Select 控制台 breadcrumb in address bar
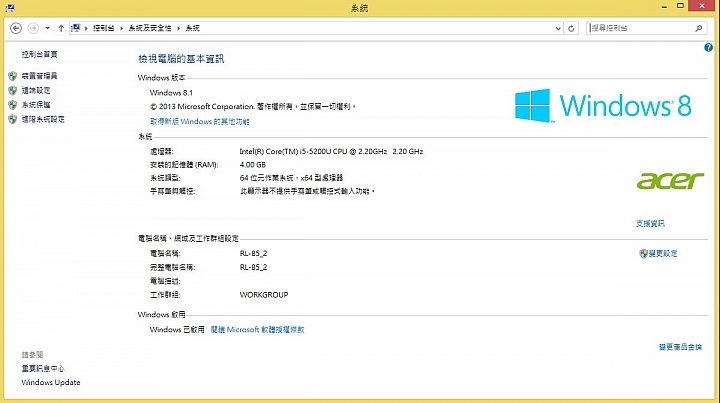720x403 pixels. (x=103, y=28)
